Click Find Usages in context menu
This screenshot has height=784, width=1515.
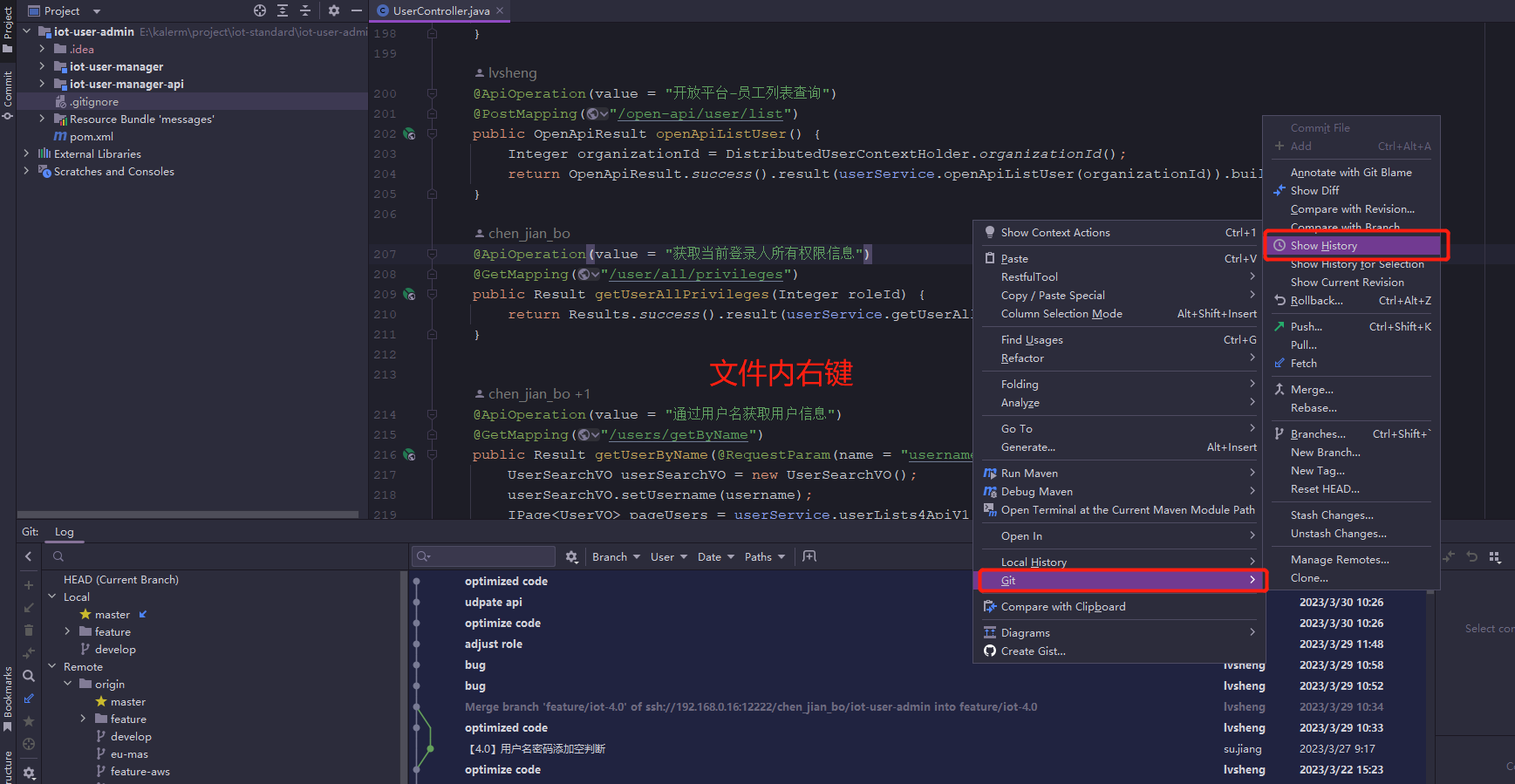pos(1120,340)
